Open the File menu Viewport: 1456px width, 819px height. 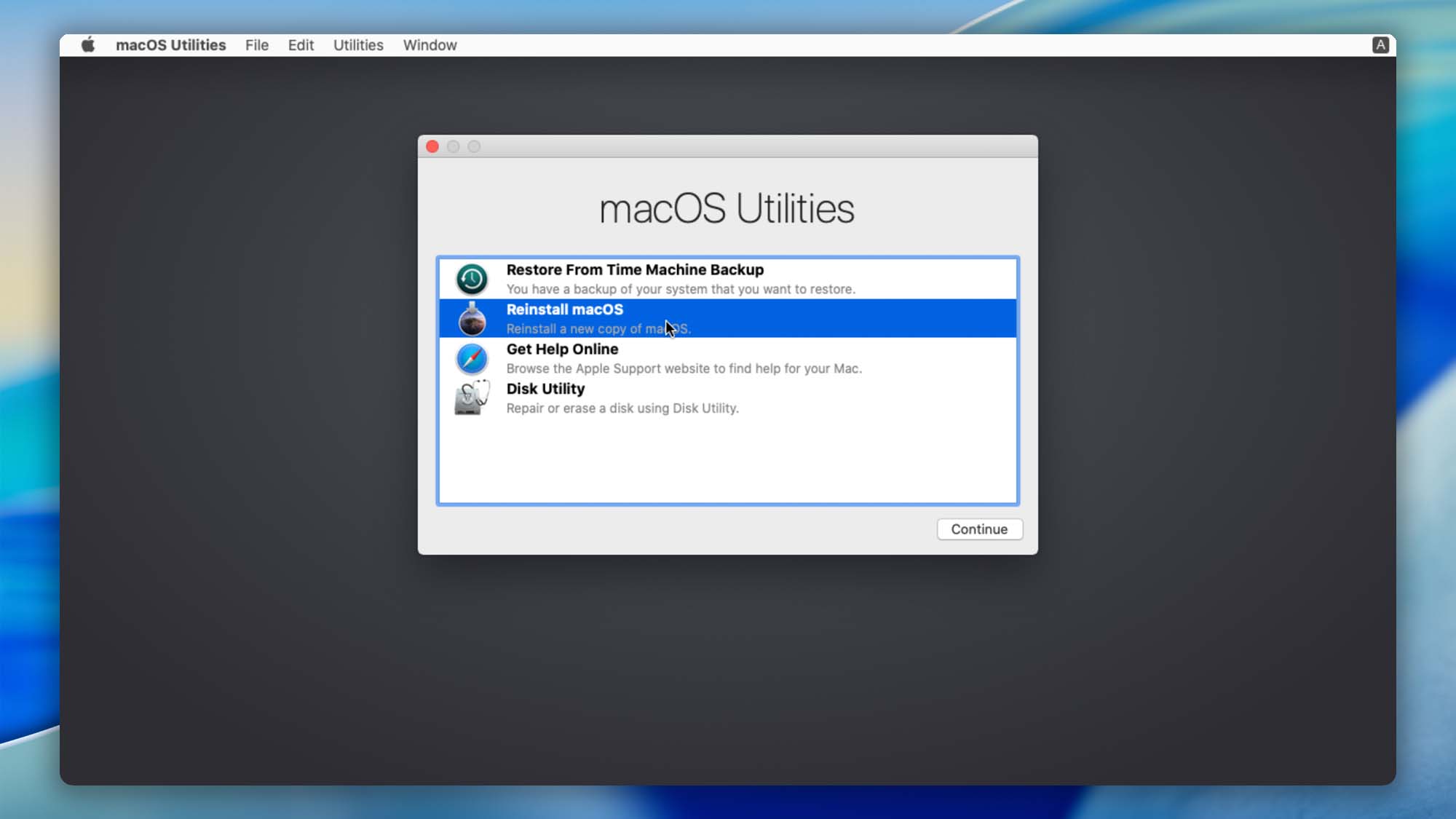click(256, 45)
